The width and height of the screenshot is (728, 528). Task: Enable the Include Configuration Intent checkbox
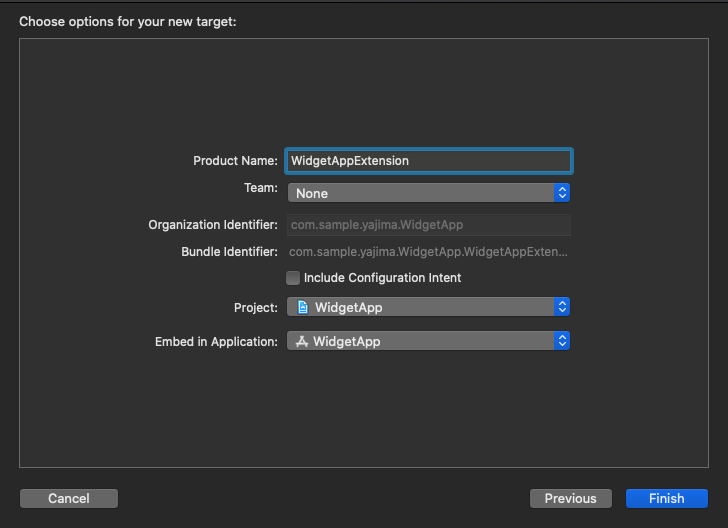(x=293, y=278)
